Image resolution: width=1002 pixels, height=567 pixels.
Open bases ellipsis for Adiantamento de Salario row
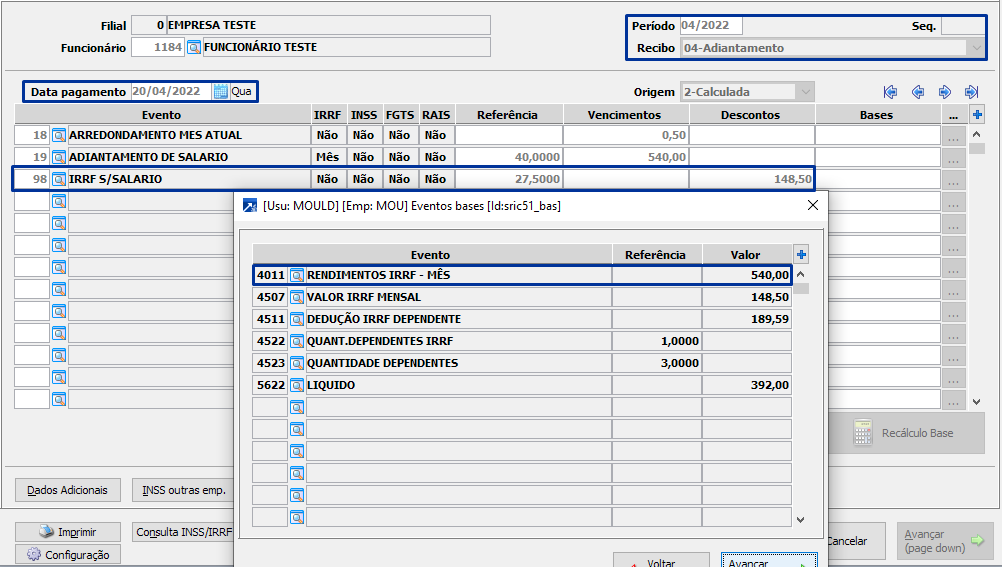coord(953,157)
